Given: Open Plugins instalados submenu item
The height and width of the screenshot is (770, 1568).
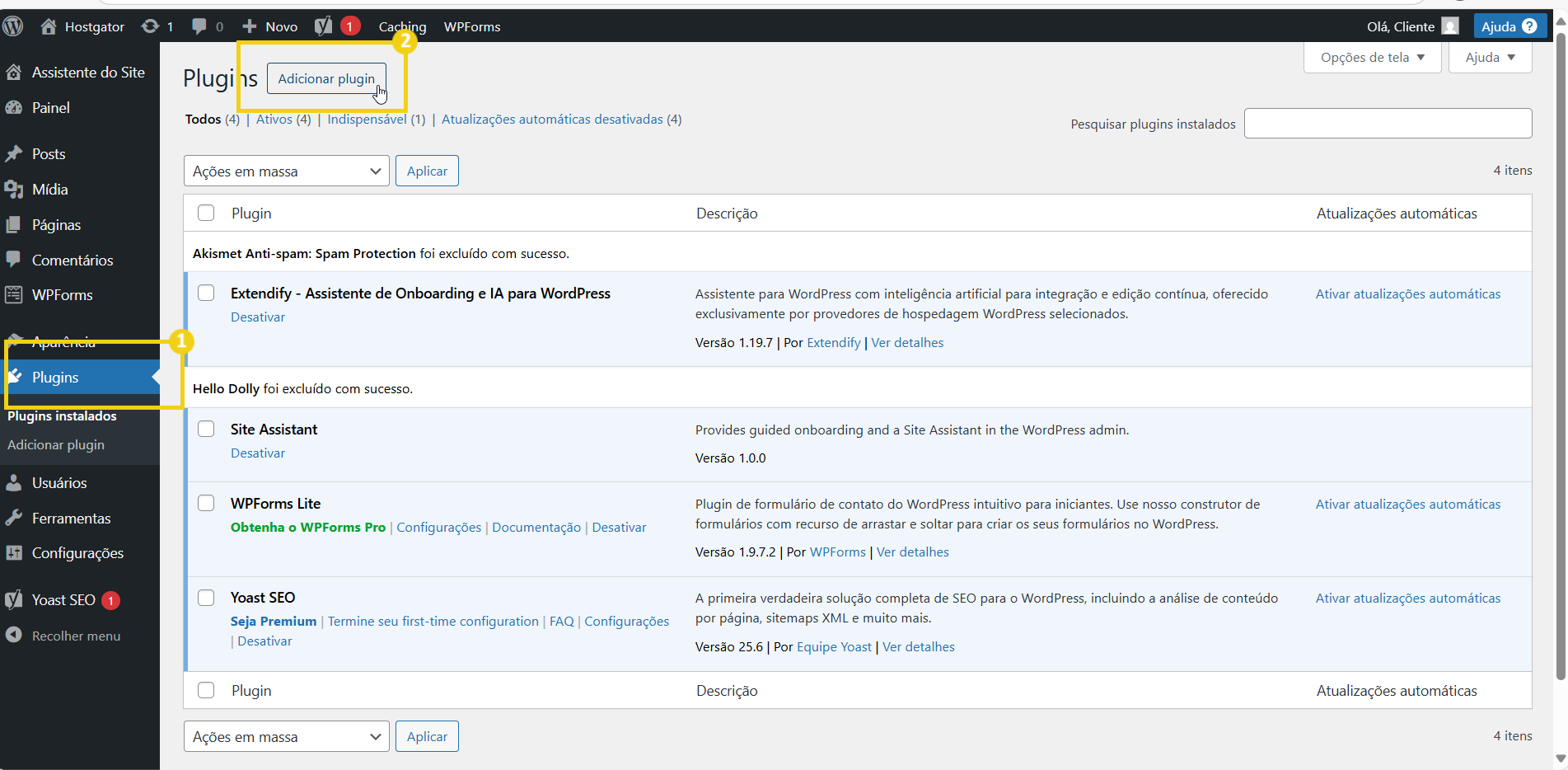Looking at the screenshot, I should point(62,416).
